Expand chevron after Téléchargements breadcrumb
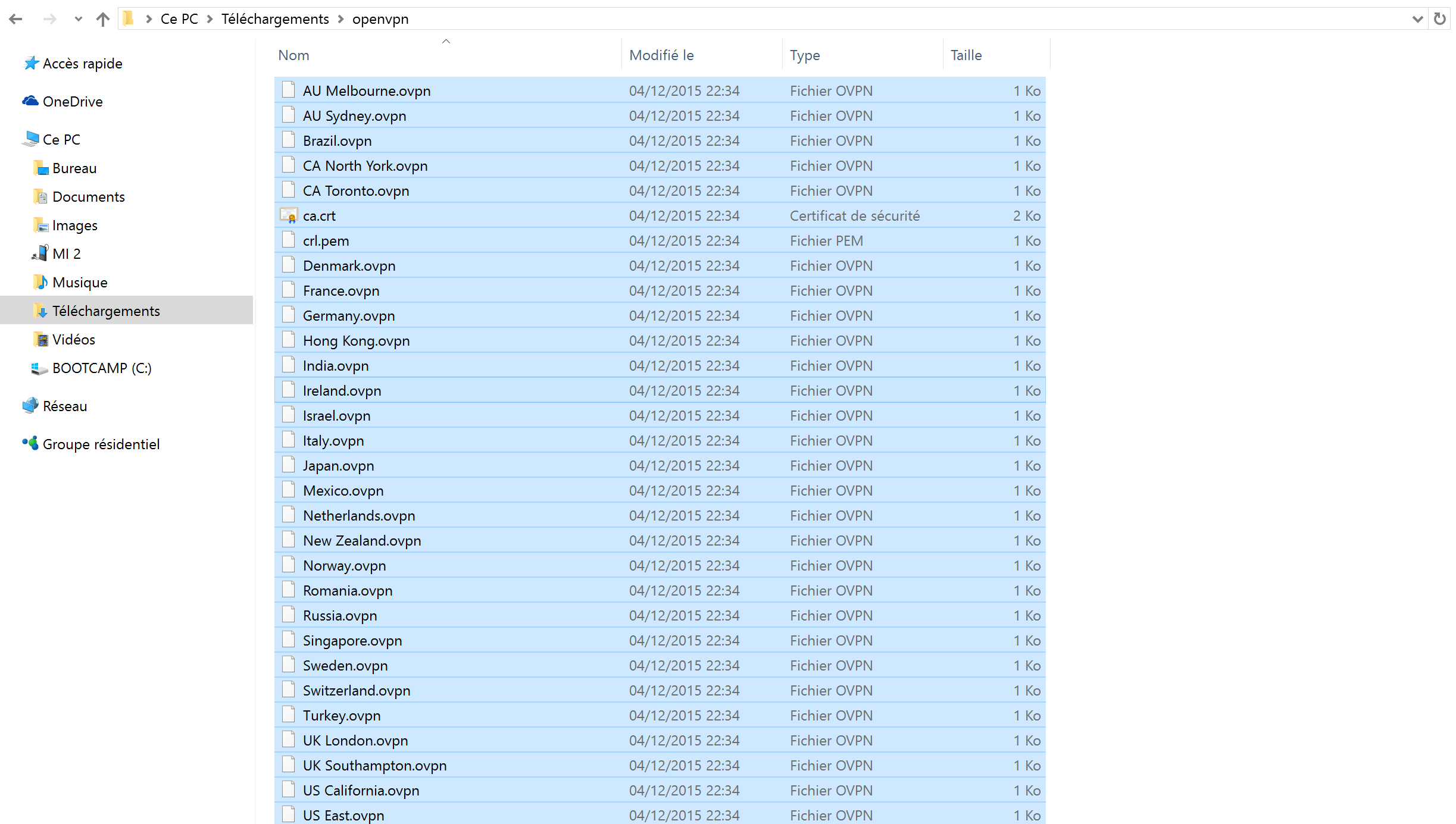The width and height of the screenshot is (1456, 824). pos(340,19)
